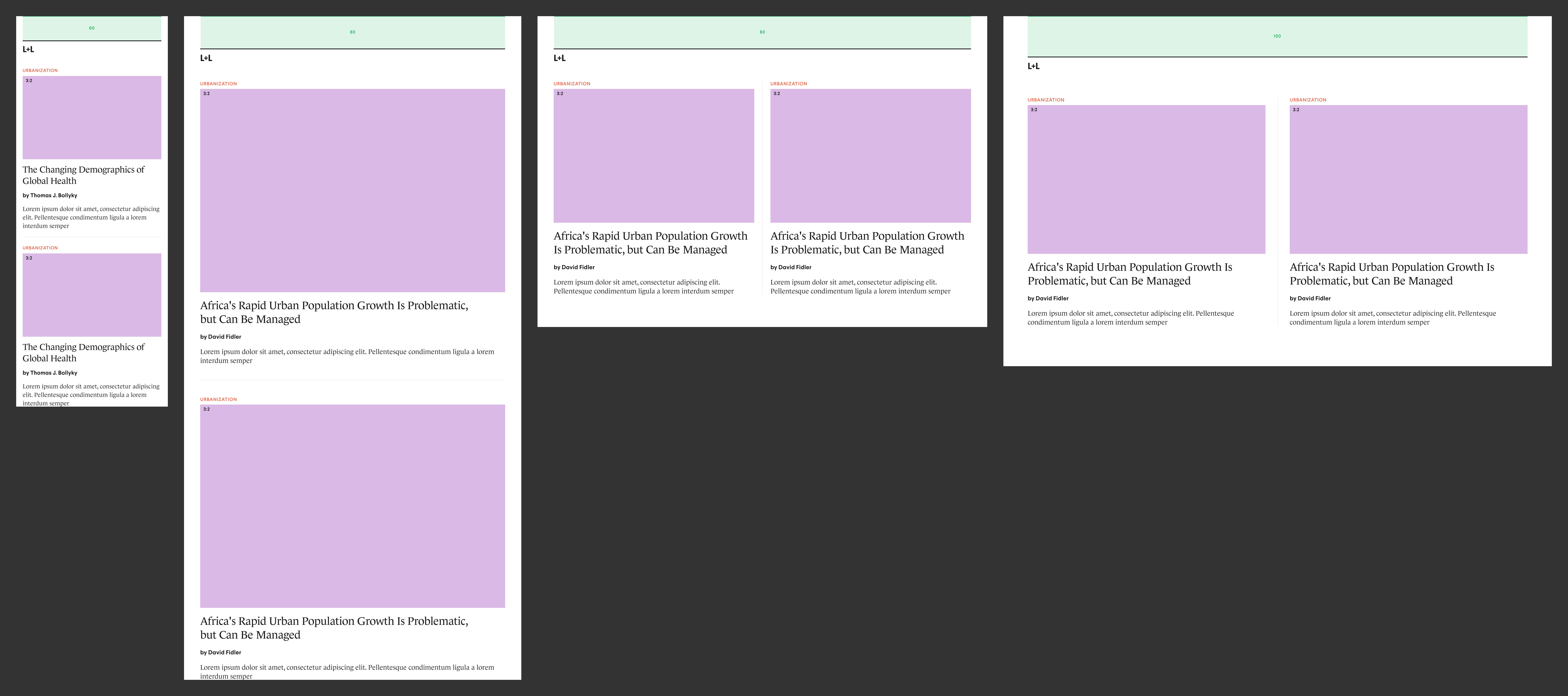1568x696 pixels.
Task: Click right card's URBANIZATION tag in 100-spacer artboard
Action: (x=1308, y=100)
